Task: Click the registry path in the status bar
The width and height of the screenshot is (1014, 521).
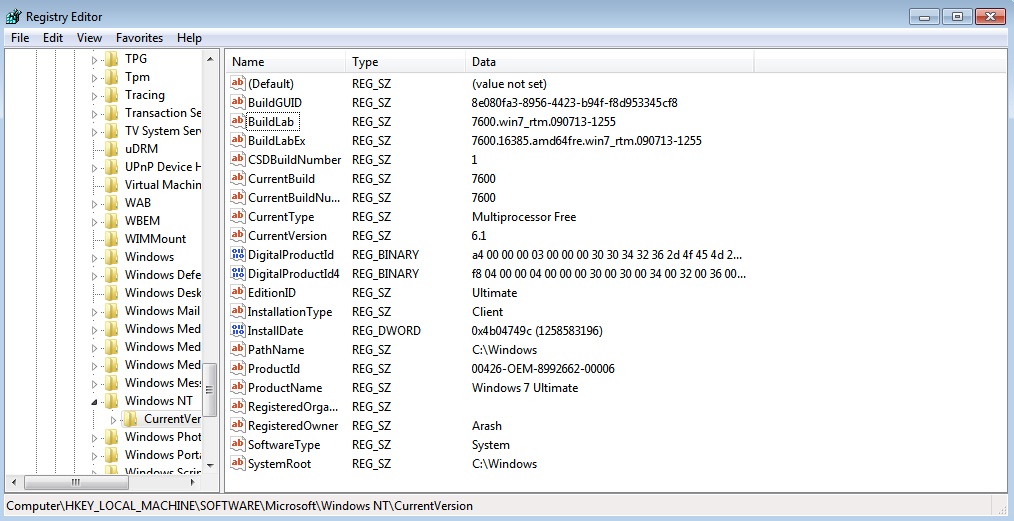Action: coord(240,505)
